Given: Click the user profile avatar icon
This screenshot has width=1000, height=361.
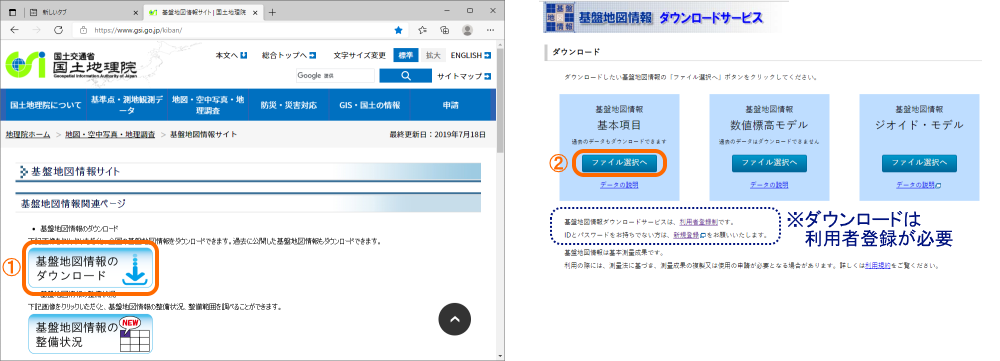Looking at the screenshot, I should tap(467, 30).
